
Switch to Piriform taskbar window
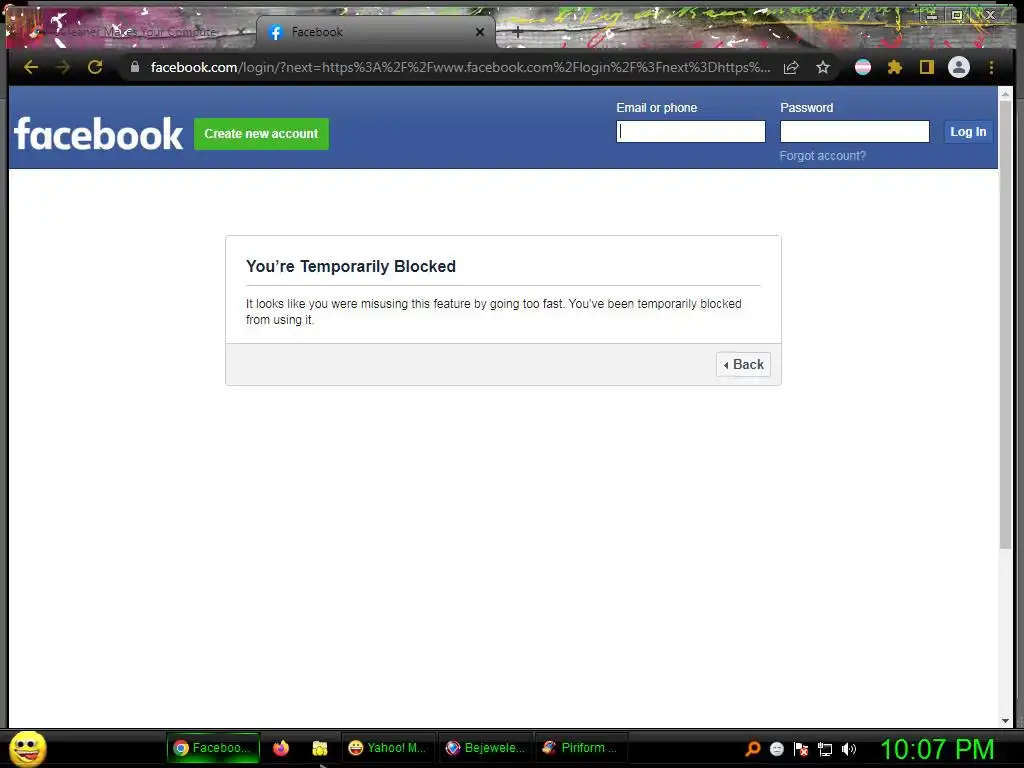coord(581,748)
